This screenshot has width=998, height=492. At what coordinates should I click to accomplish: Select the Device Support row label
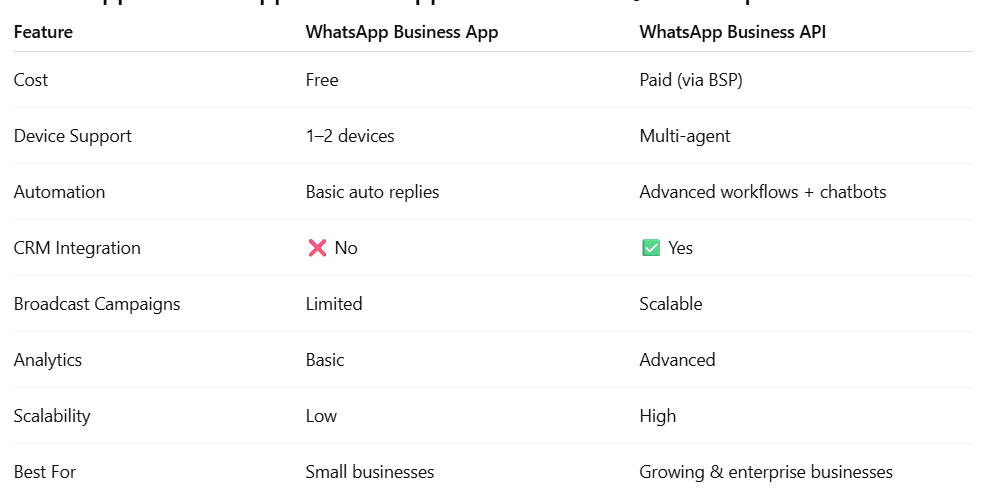[73, 136]
